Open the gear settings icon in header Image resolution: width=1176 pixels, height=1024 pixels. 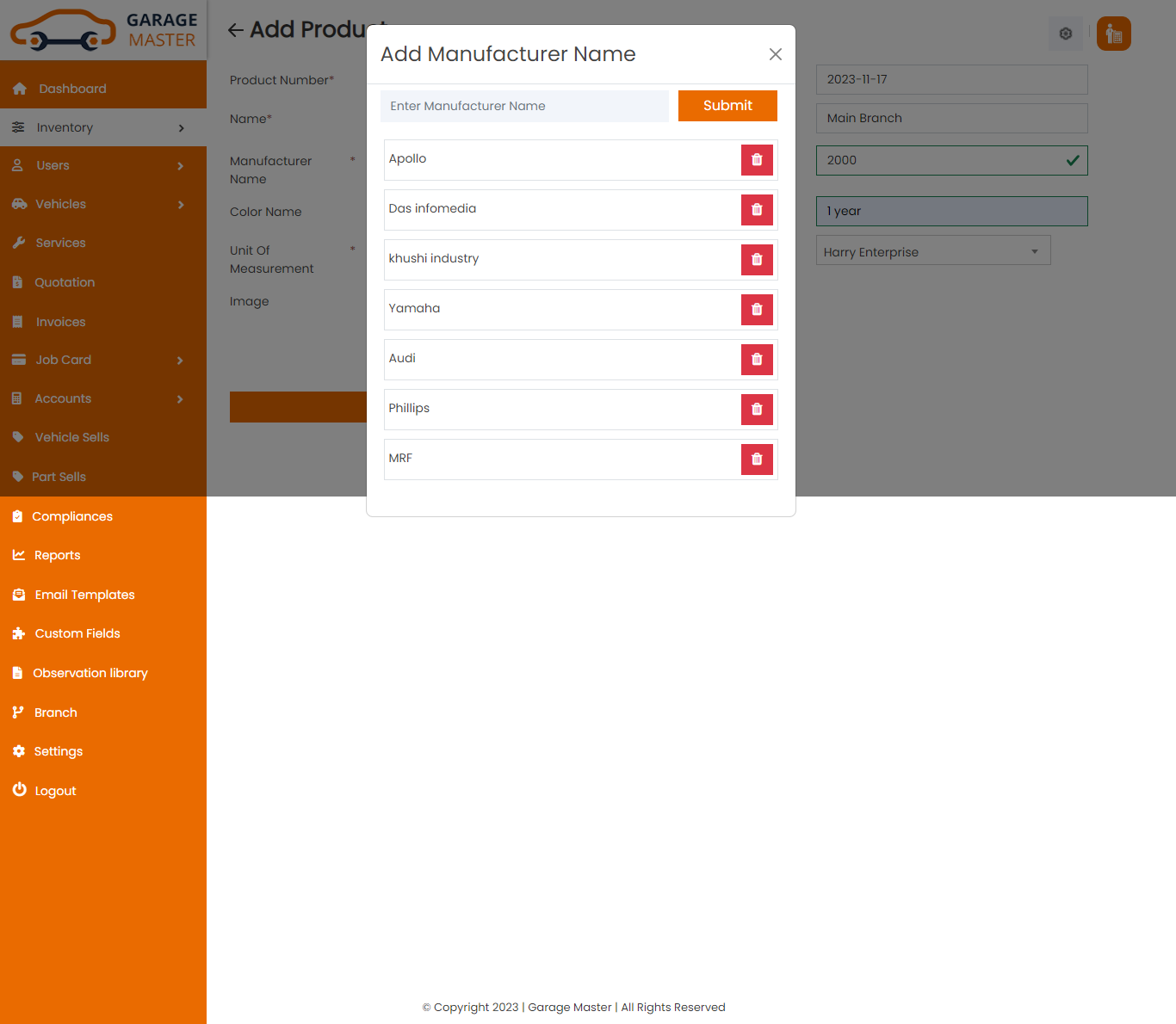pos(1065,34)
